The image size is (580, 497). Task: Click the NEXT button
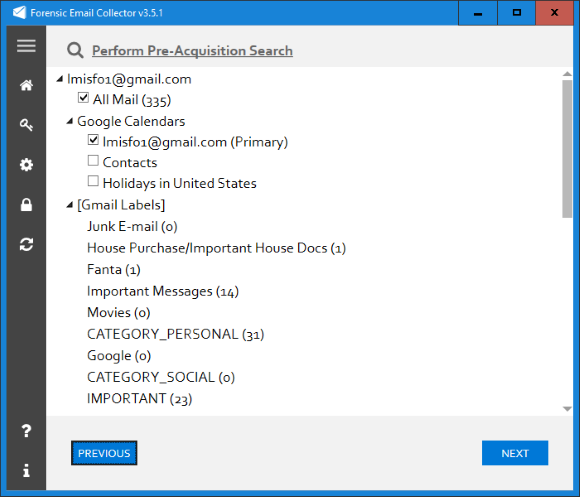(x=515, y=453)
